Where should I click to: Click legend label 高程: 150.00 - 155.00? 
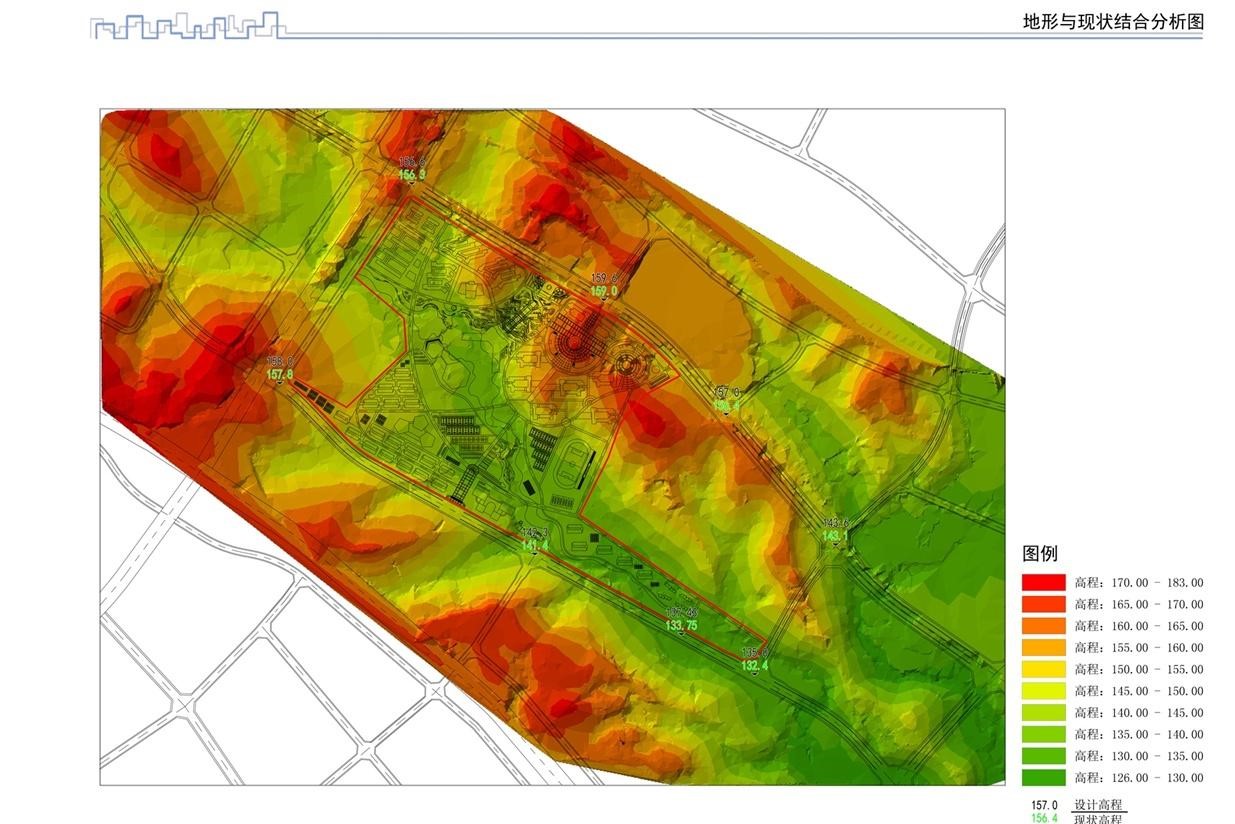tap(1139, 669)
